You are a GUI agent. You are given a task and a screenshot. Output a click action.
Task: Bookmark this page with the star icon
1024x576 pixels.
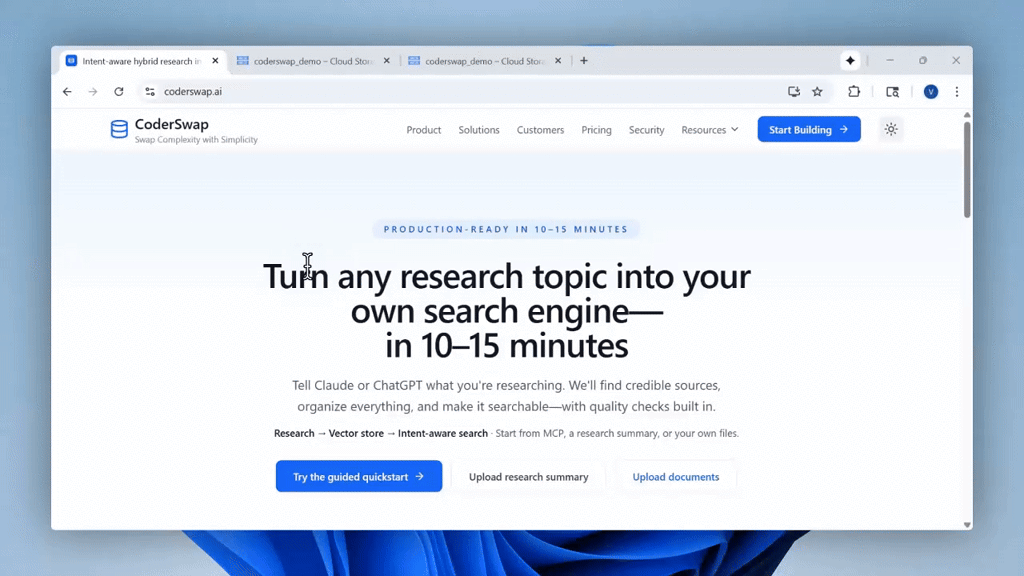[x=817, y=91]
